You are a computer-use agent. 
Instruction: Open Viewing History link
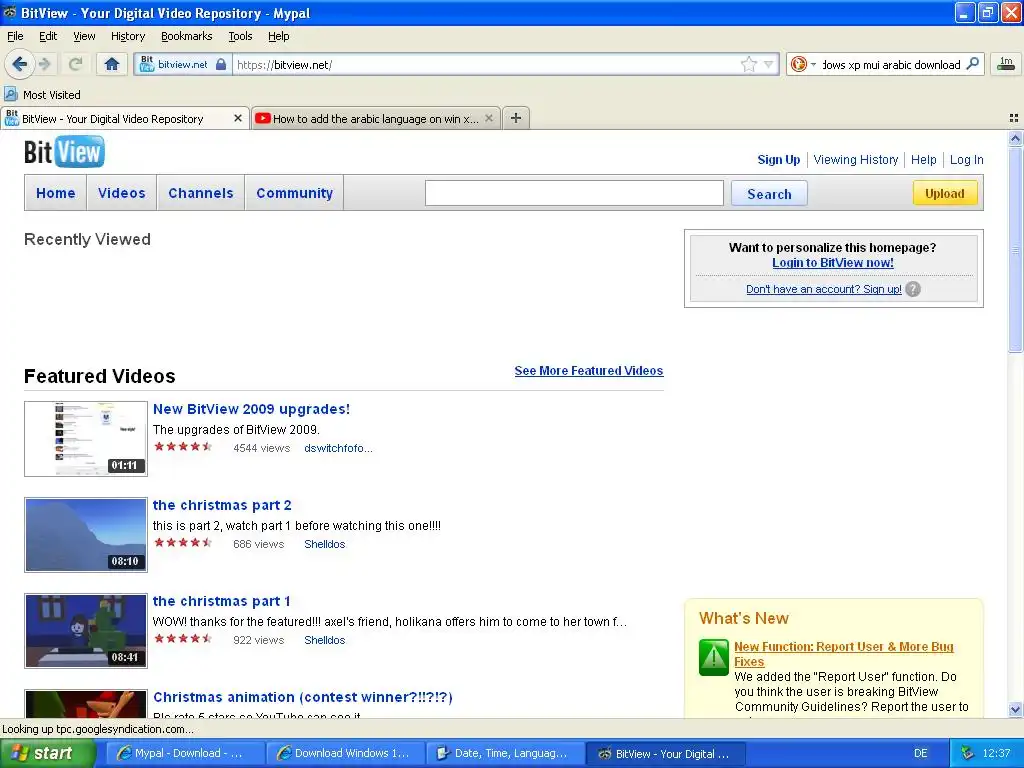(x=856, y=160)
